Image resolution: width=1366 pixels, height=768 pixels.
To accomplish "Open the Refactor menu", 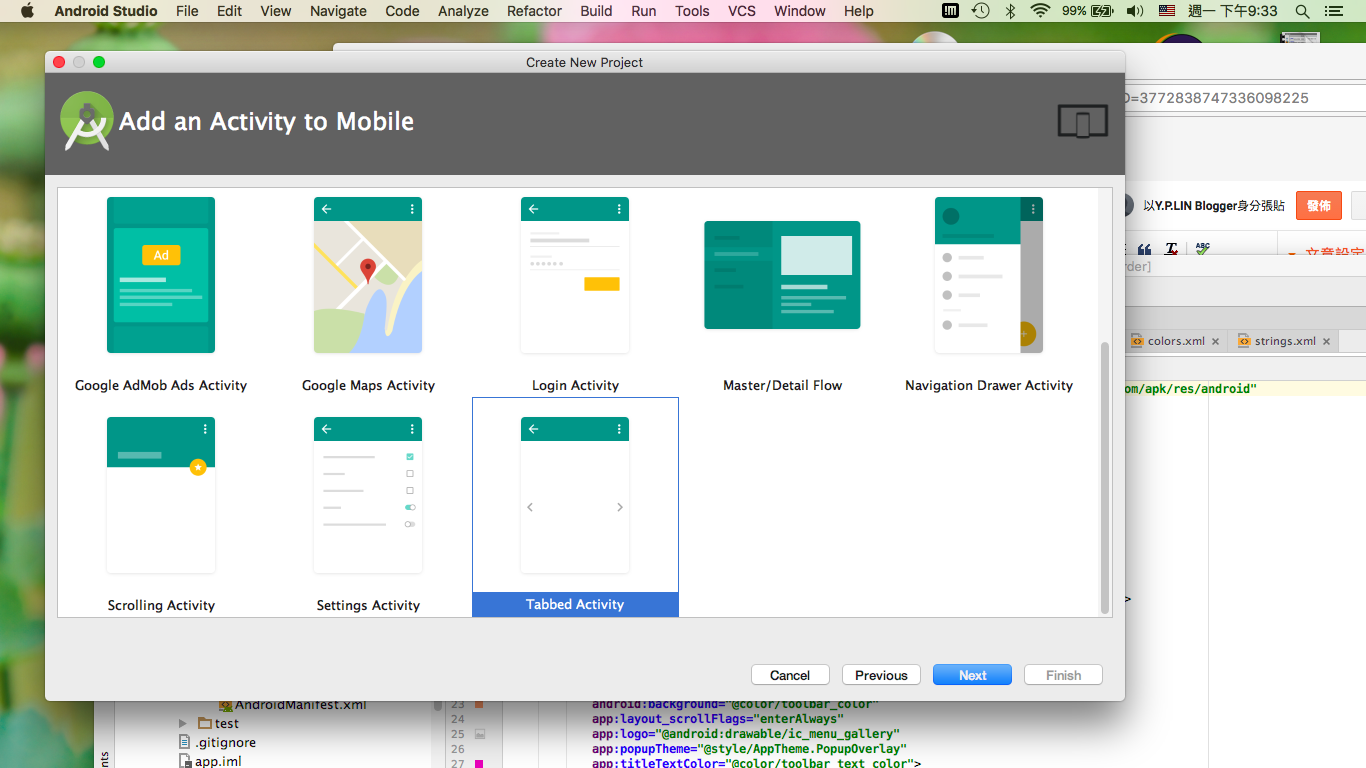I will (x=533, y=11).
